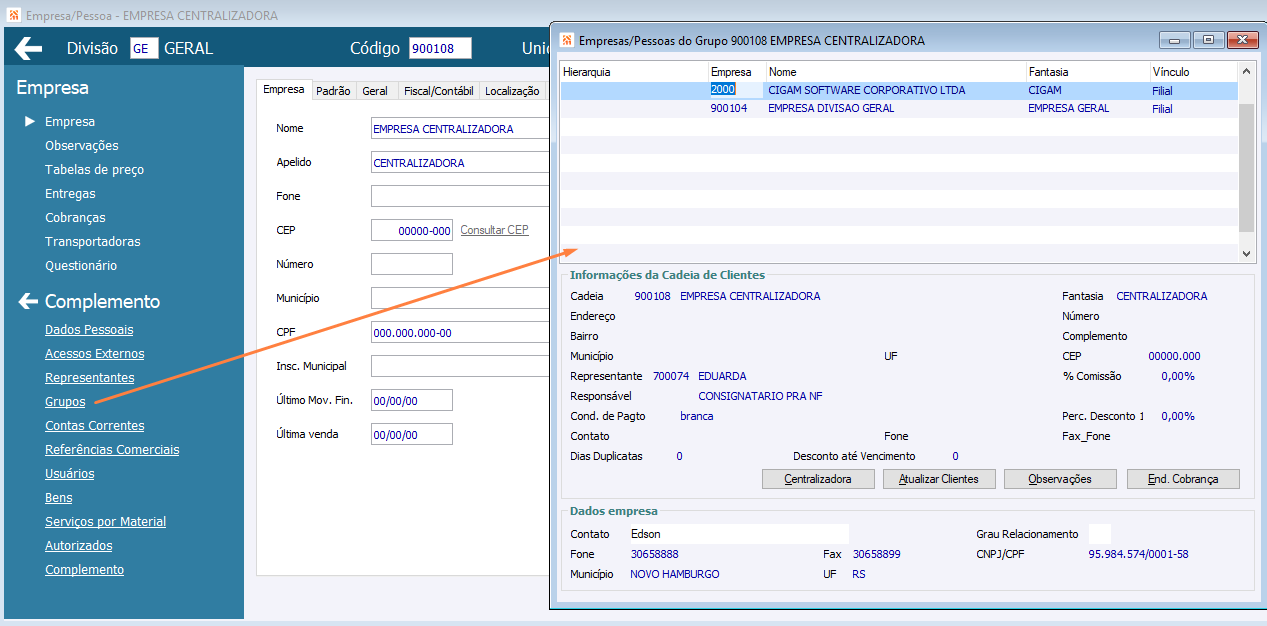Click the CEP input field
This screenshot has height=626, width=1267.
pos(412,230)
